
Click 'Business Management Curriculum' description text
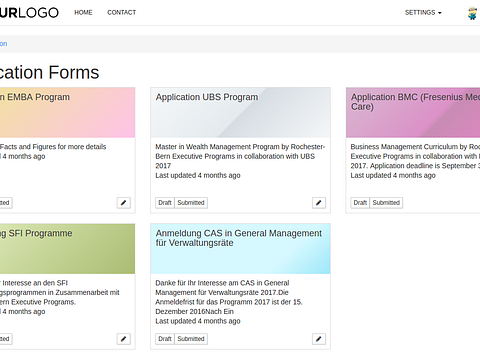coord(415,156)
